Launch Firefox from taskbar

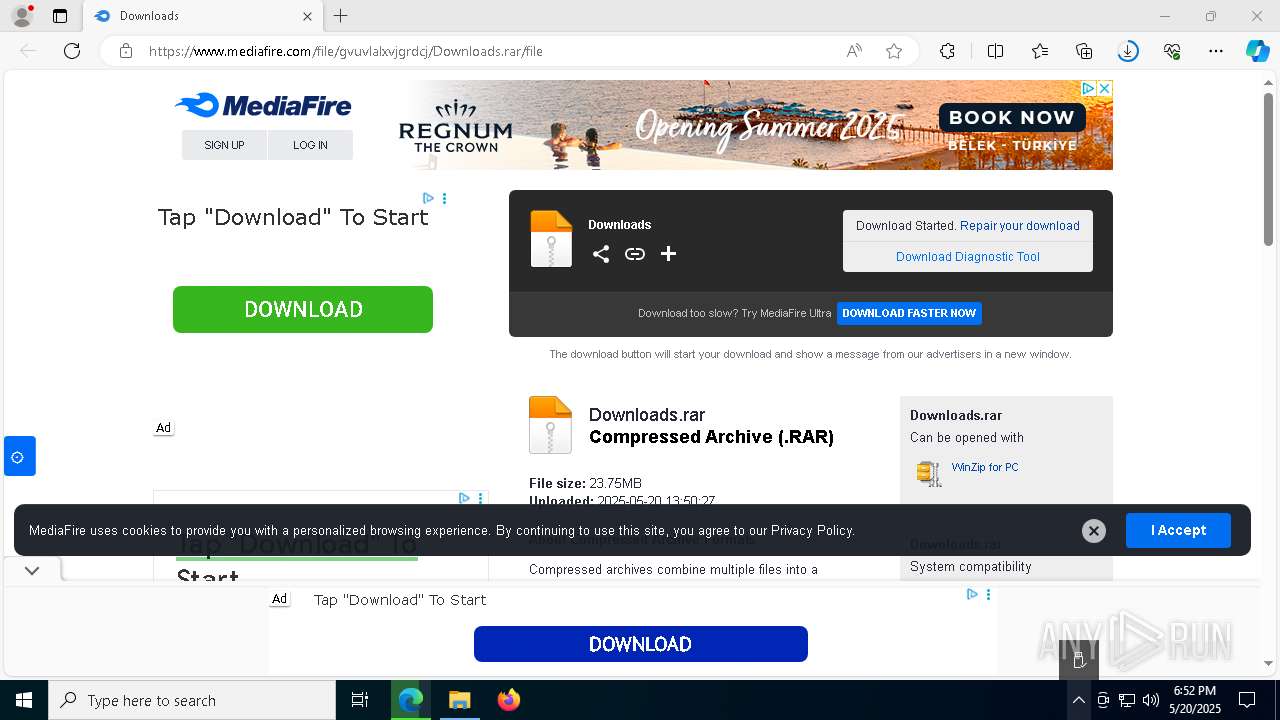tap(509, 700)
